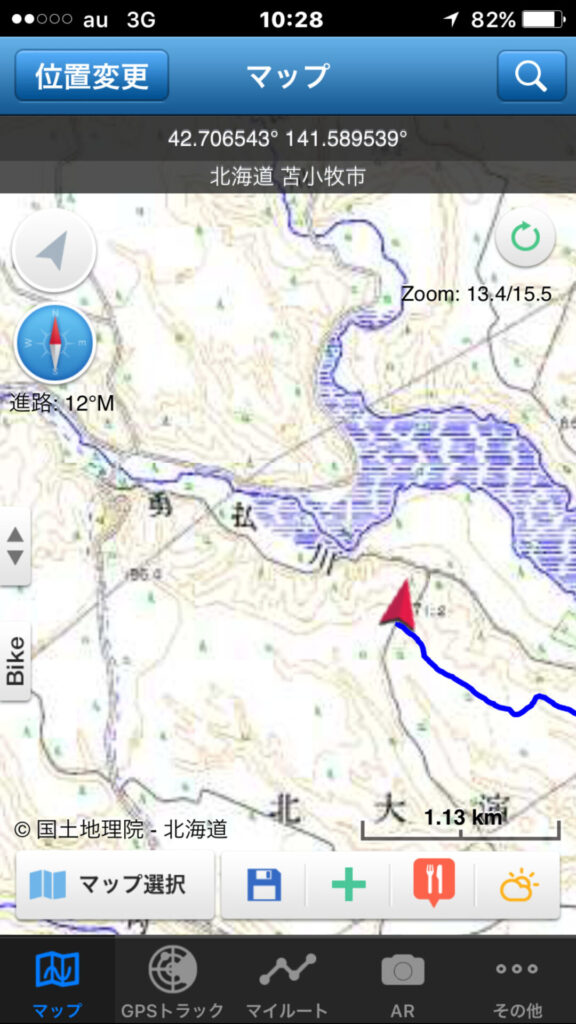Save with the floppy disk icon
Viewport: 576px width, 1024px height.
[264, 886]
